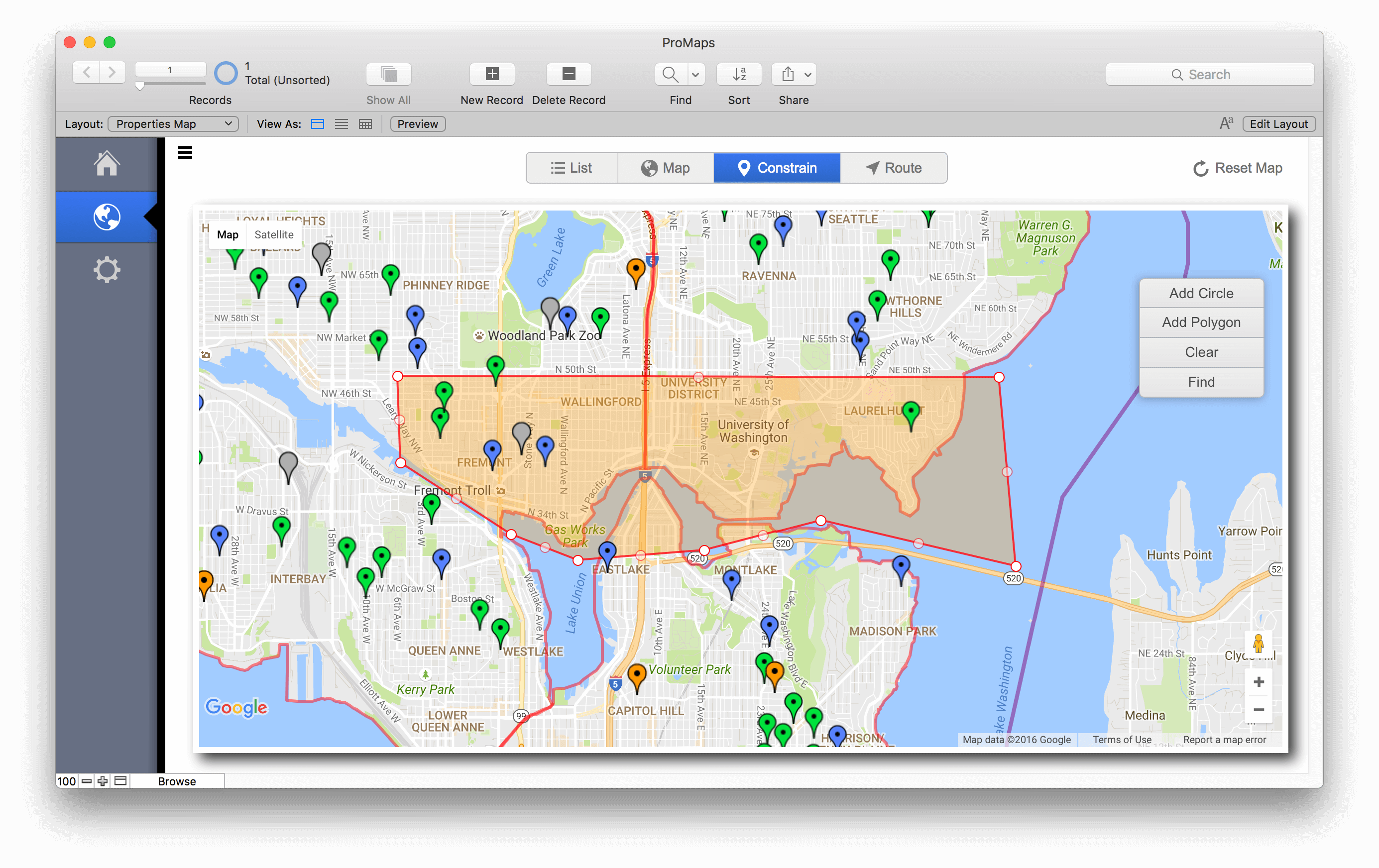
Task: Open the settings gear sidebar icon
Action: 107,270
